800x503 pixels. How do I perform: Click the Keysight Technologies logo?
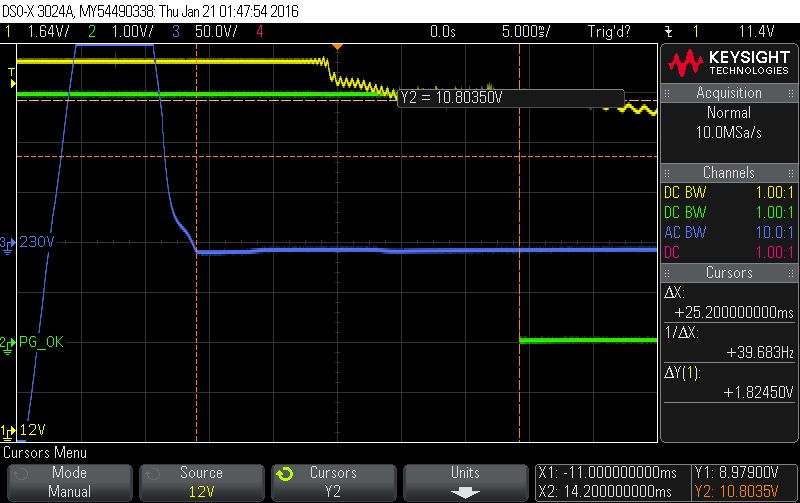coord(729,63)
